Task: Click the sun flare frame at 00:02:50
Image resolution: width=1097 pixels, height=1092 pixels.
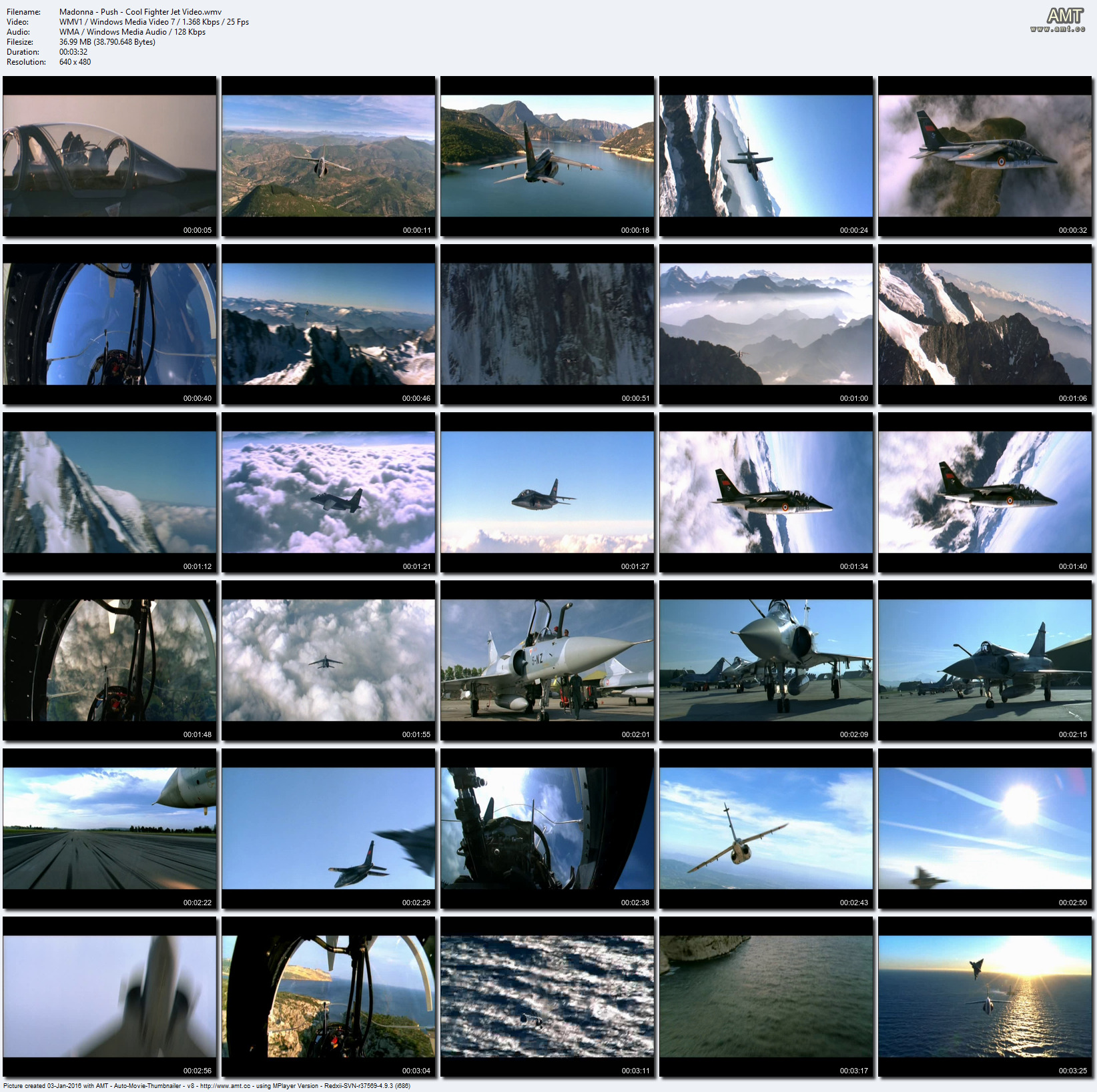Action: pyautogui.click(x=985, y=829)
